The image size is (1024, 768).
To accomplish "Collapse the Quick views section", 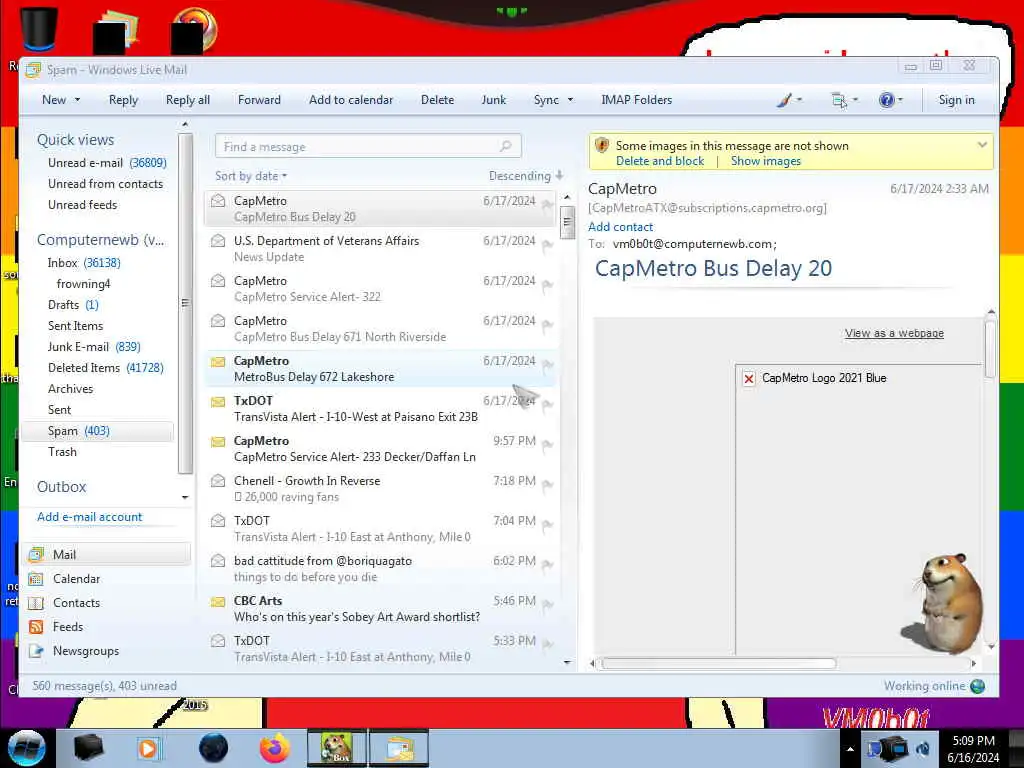I will pos(75,140).
